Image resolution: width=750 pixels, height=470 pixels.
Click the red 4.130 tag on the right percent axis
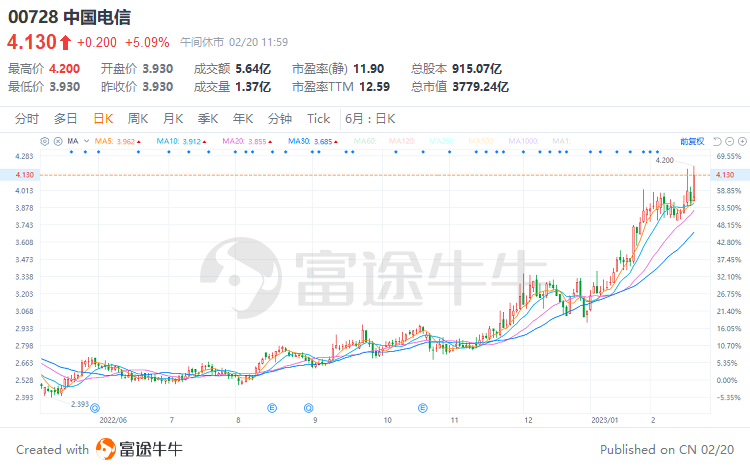[725, 175]
